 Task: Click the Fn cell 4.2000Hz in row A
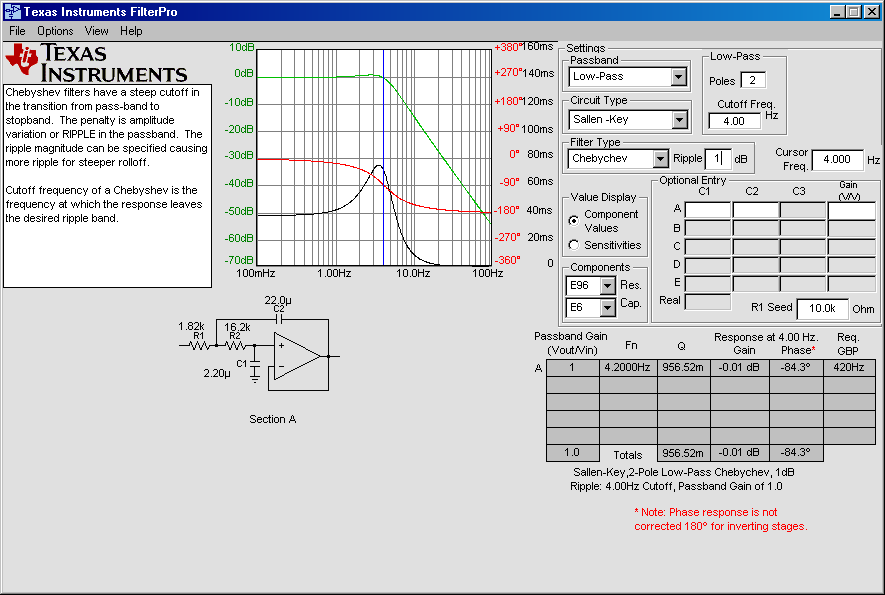[x=628, y=368]
